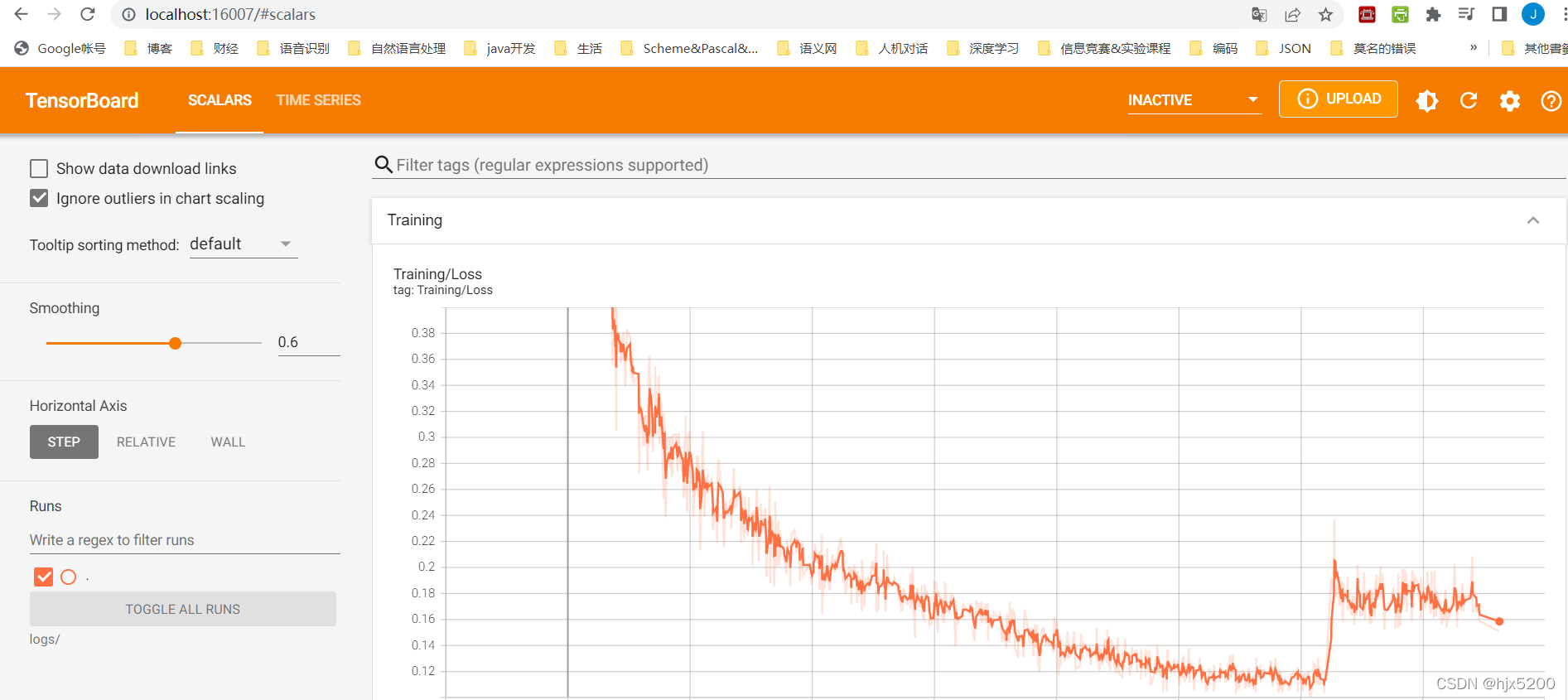The width and height of the screenshot is (1568, 700).
Task: Open the profile avatar J
Action: 1533,14
